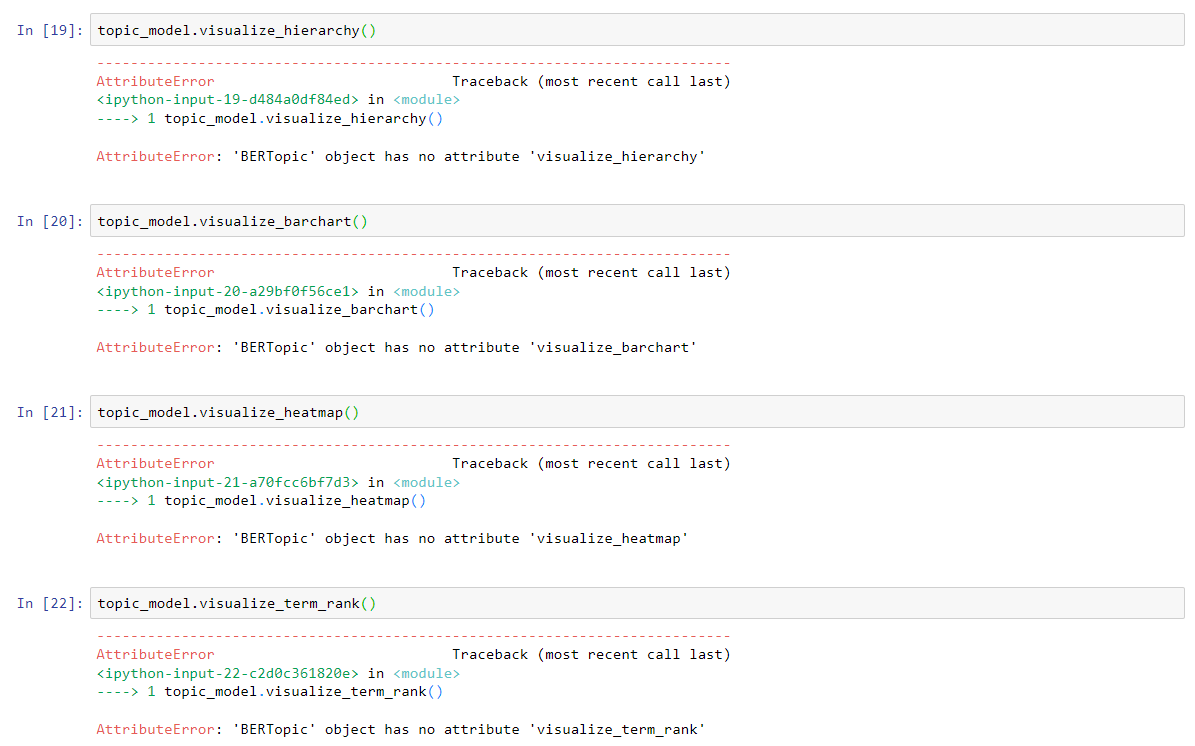Image resolution: width=1195 pixels, height=746 pixels.
Task: Select the arrow line in cell 21 traceback
Action: coord(260,500)
